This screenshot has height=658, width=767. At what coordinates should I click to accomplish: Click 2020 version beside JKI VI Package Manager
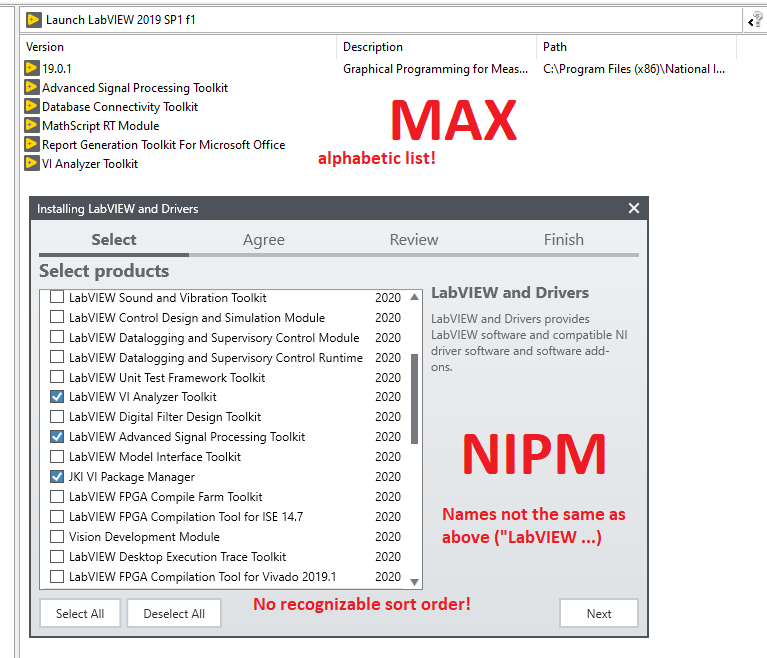tap(388, 476)
